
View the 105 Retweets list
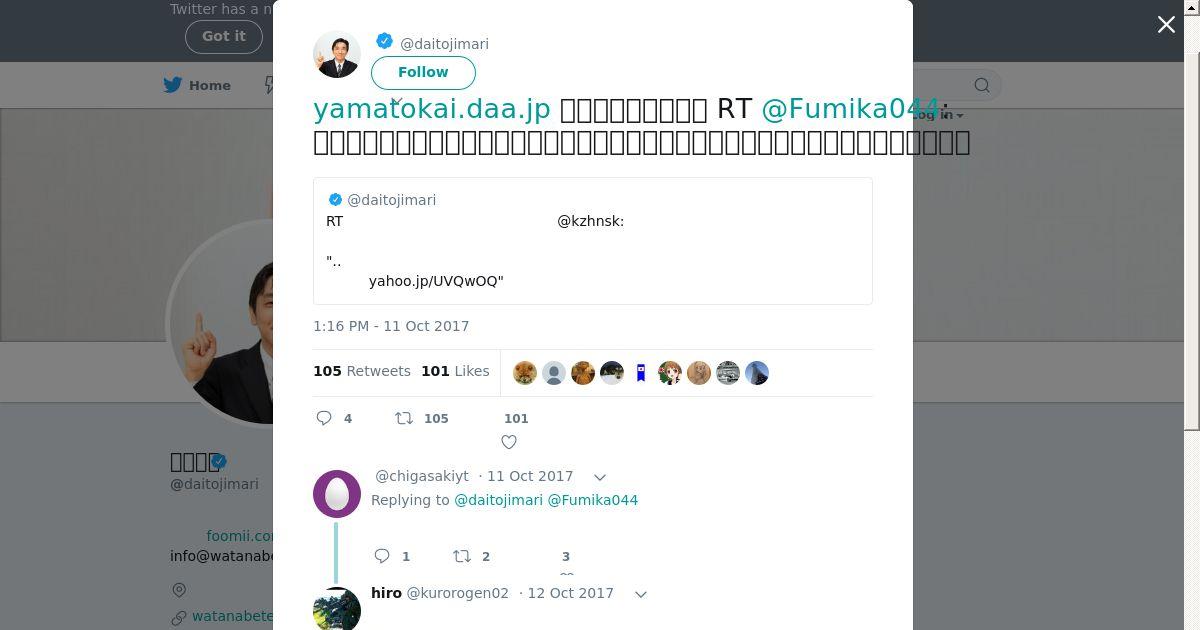[x=362, y=371]
